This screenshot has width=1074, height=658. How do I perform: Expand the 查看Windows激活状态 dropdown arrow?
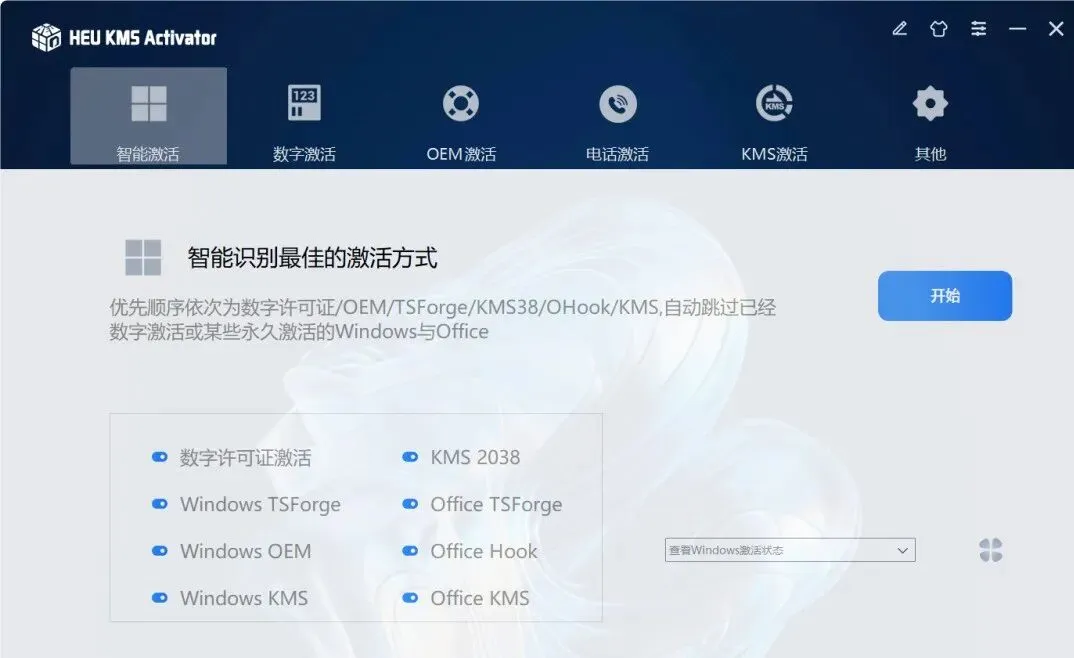click(x=903, y=551)
